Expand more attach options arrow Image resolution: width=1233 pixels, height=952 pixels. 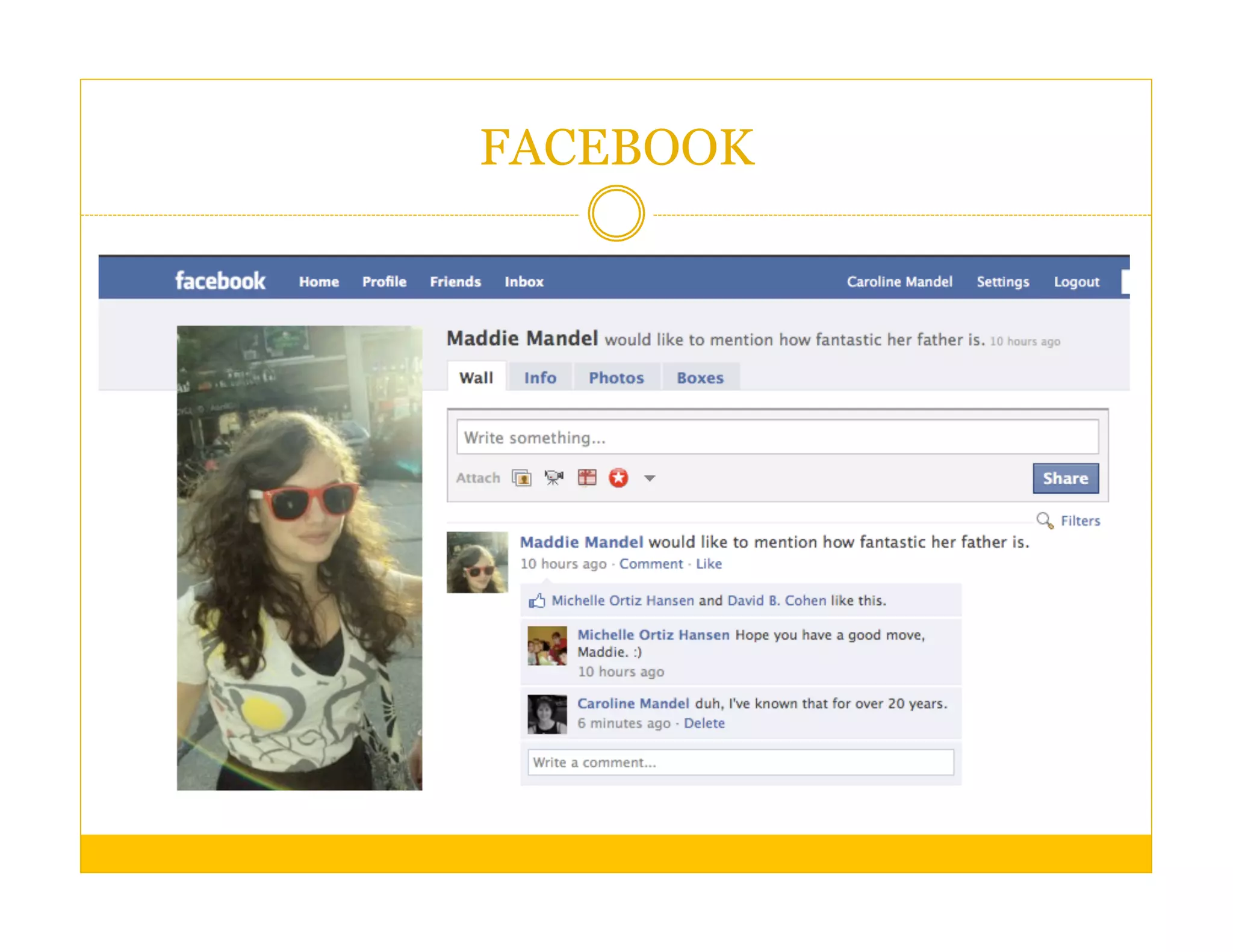pos(649,478)
